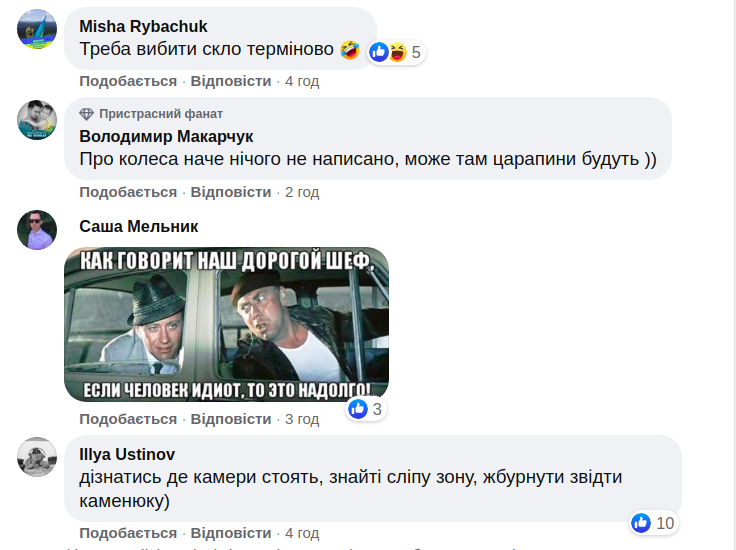Open the meme image in Саша Мельник's comment
Screen dimensions: 736x550
tap(226, 324)
